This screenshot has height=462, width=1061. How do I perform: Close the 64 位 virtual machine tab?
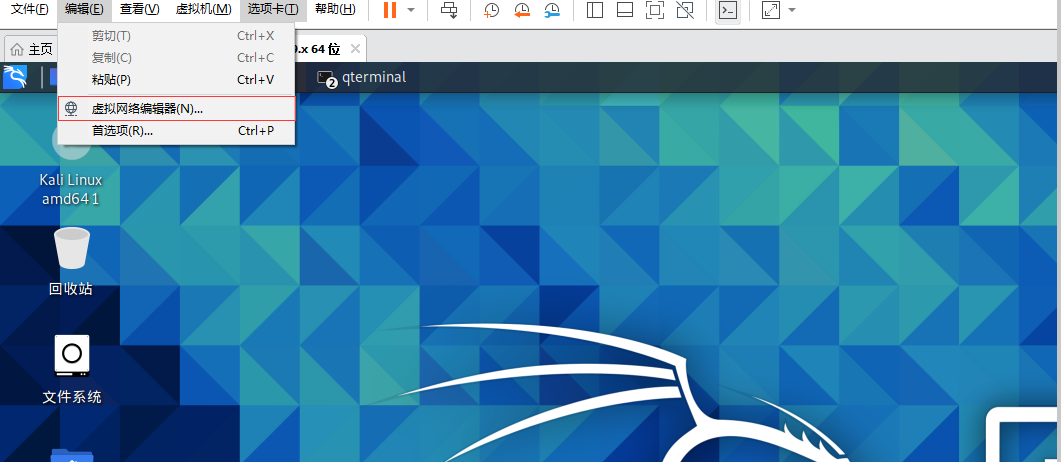point(355,49)
